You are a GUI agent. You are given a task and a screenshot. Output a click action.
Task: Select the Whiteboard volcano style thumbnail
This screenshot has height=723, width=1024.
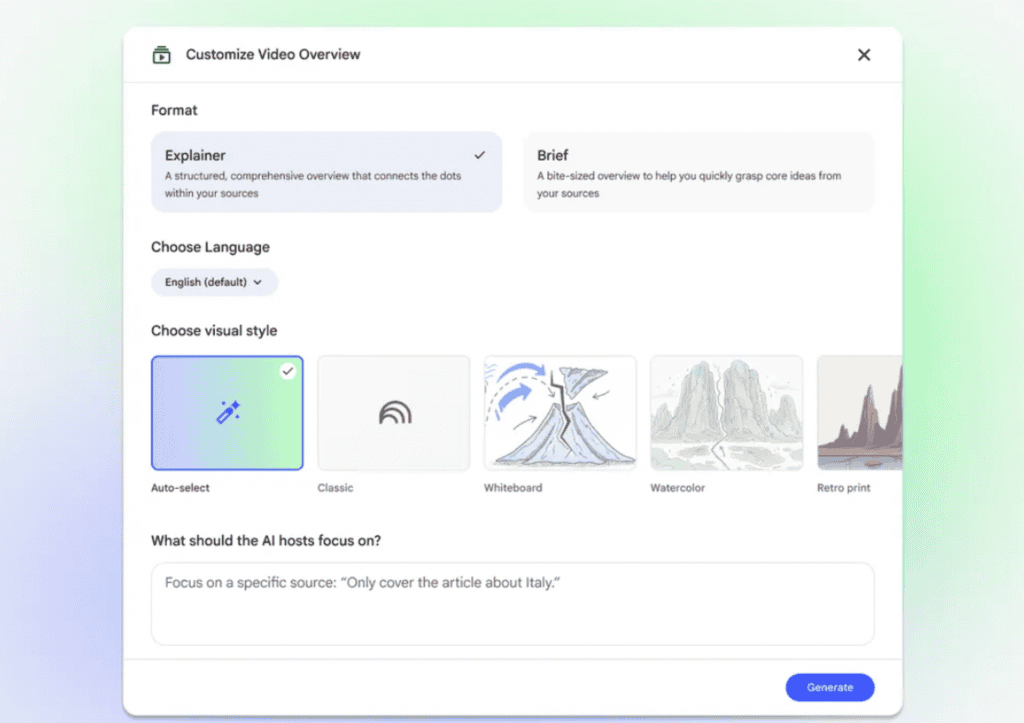pos(560,412)
